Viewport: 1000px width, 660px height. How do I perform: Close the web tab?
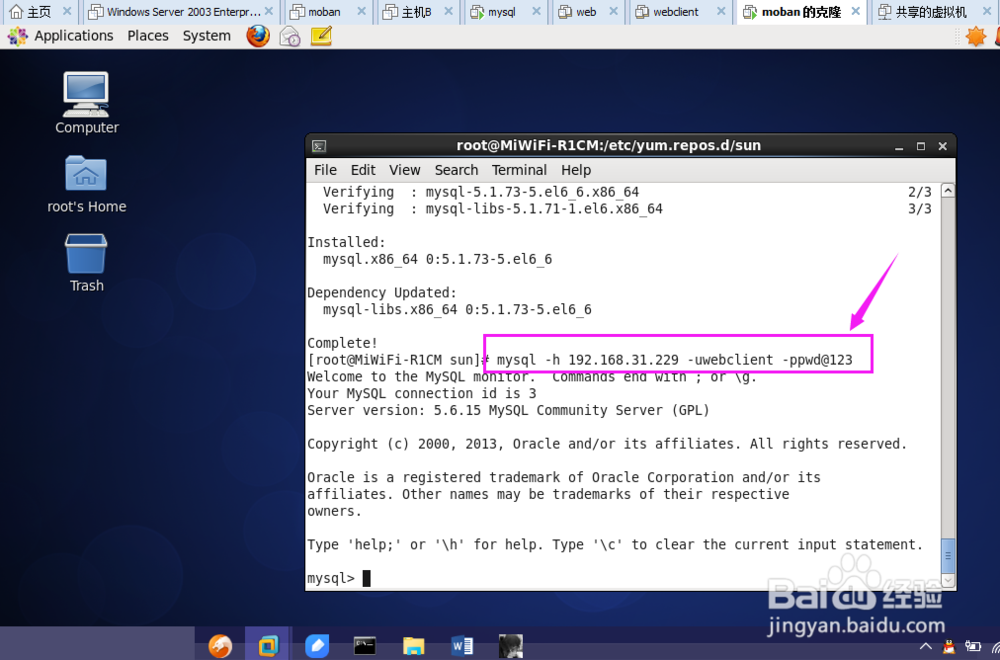614,11
